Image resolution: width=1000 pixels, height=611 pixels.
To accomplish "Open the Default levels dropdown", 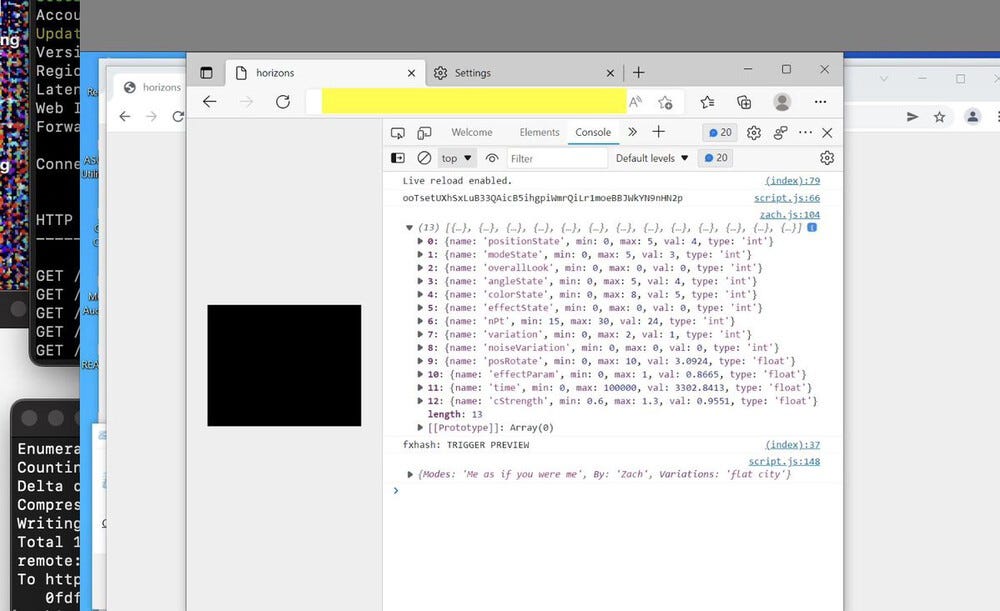I will pos(652,158).
